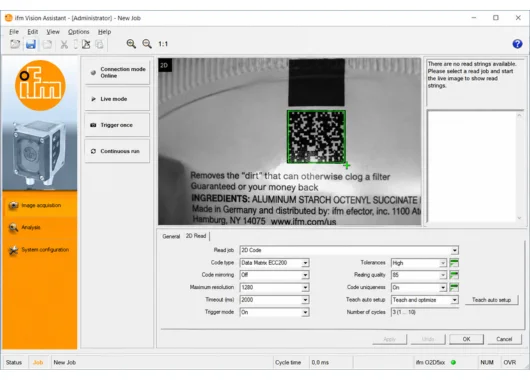The image size is (530, 380).
Task: Toggle Connection mode Online
Action: pos(117,72)
